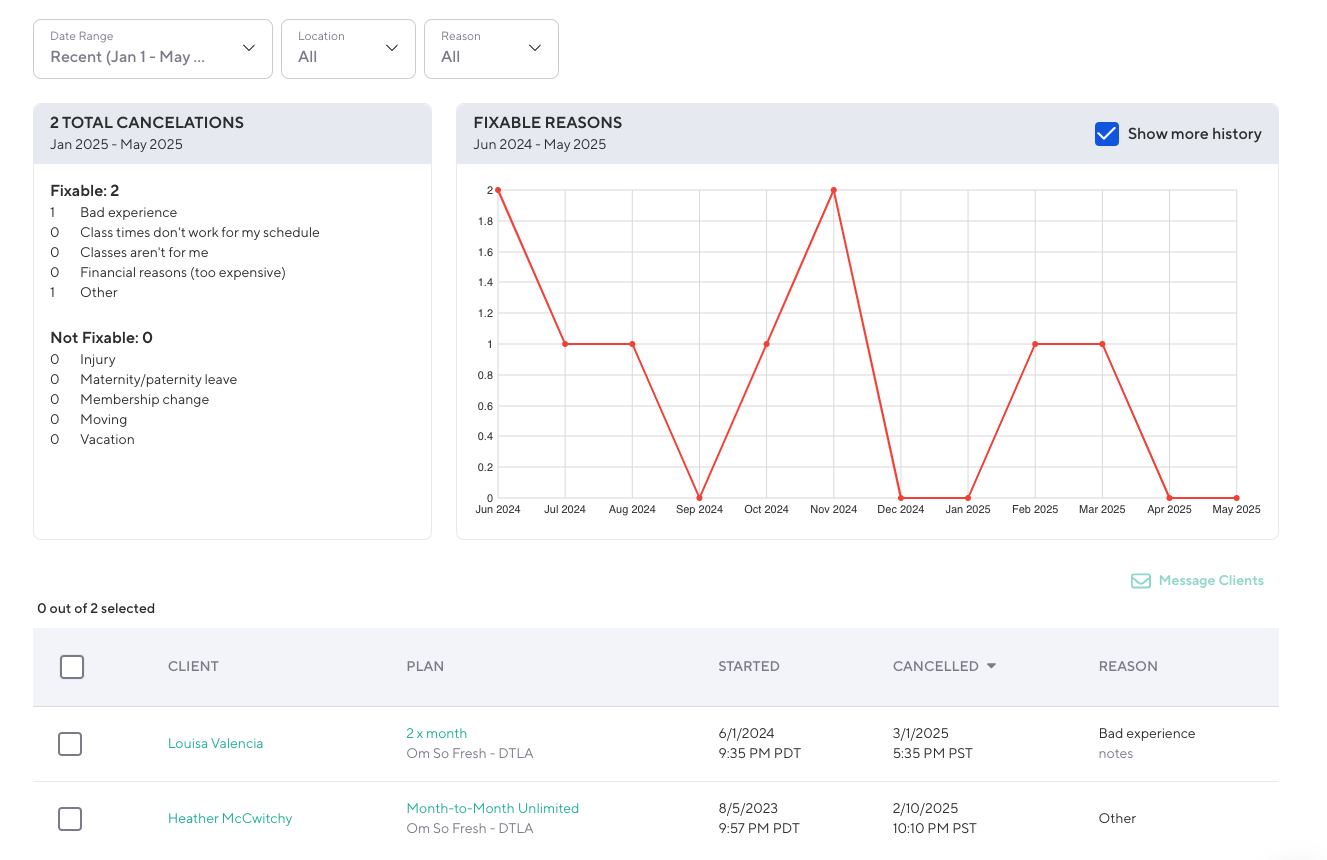1327x860 pixels.
Task: Open Louisa Valencia client profile link
Action: point(215,744)
